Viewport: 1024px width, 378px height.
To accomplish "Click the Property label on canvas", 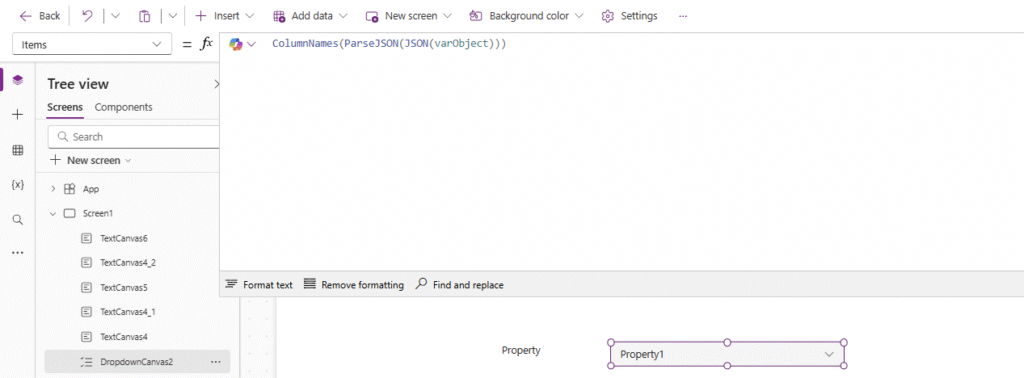I will [x=521, y=350].
